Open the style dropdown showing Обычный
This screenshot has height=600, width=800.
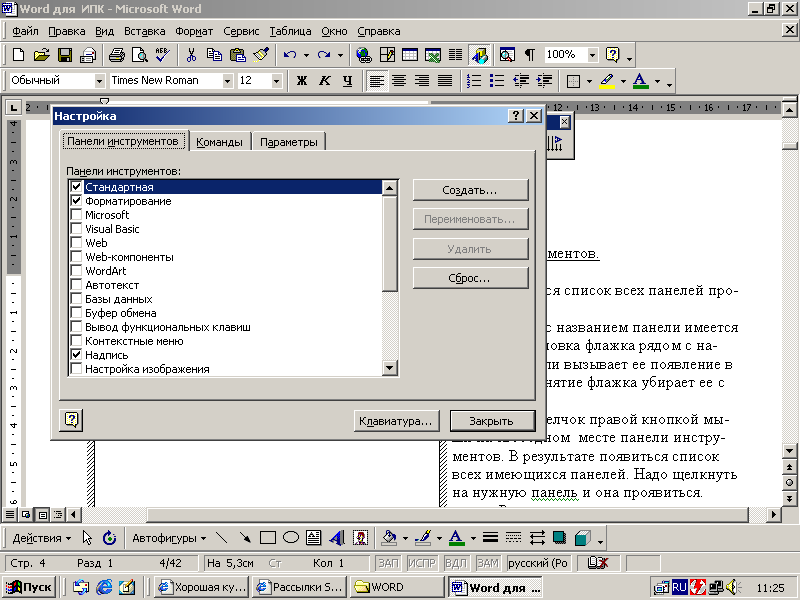point(99,81)
